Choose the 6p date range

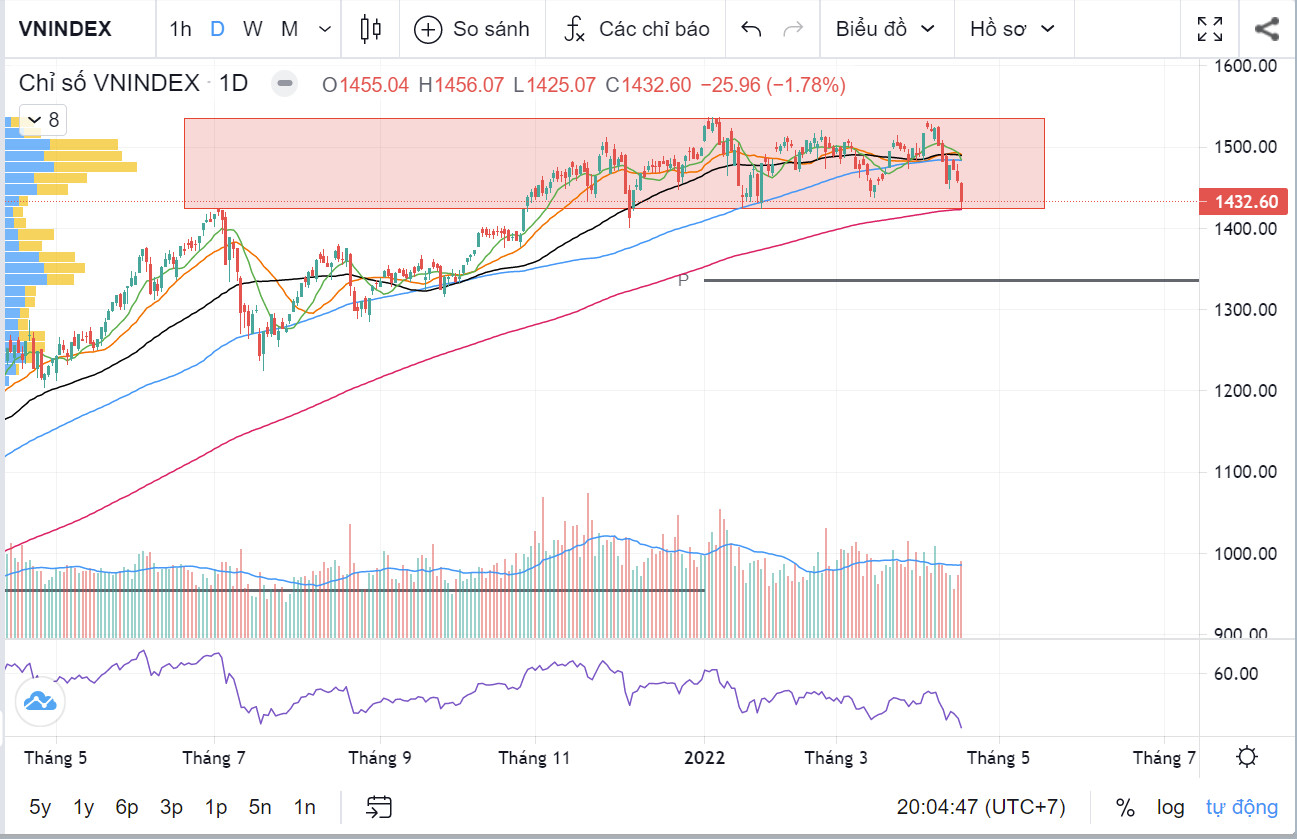tap(127, 807)
